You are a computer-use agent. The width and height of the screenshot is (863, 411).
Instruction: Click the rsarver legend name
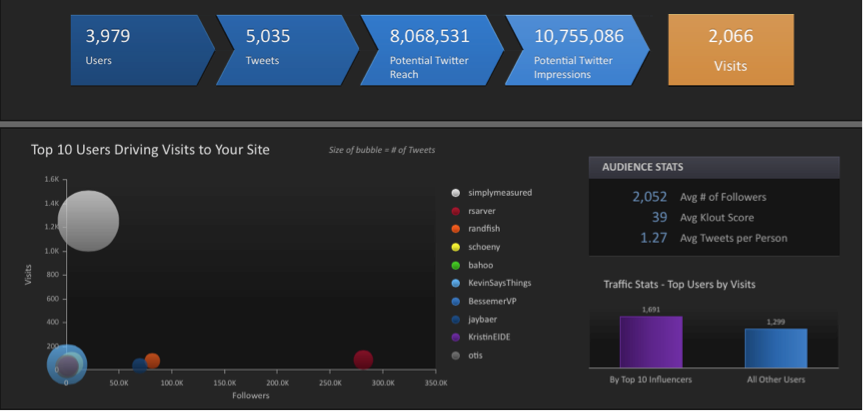(x=480, y=211)
